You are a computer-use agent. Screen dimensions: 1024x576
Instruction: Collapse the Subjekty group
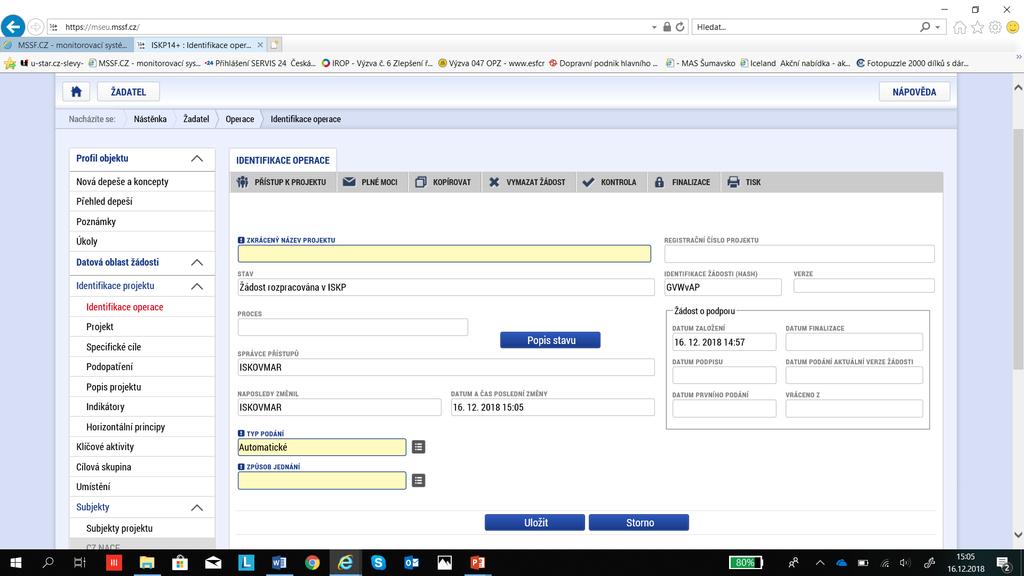point(197,507)
